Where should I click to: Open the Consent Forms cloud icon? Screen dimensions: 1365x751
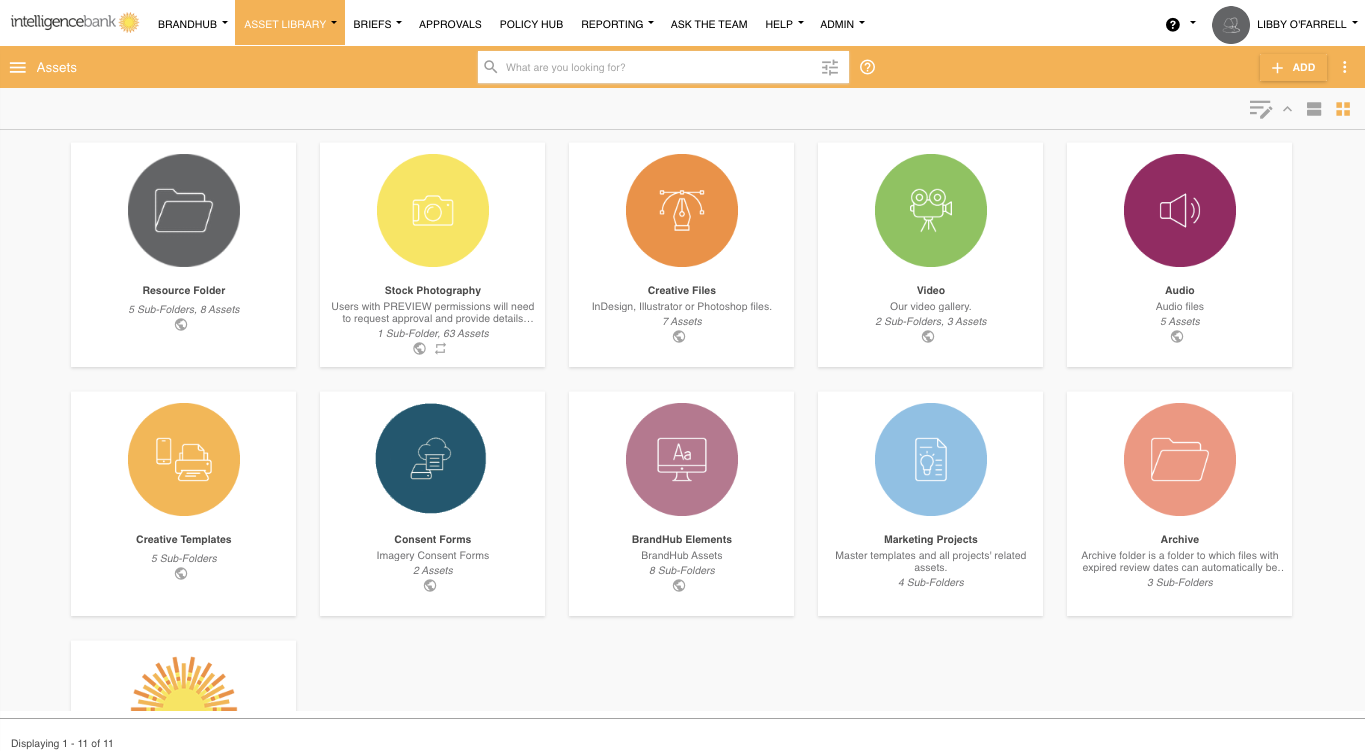tap(433, 459)
